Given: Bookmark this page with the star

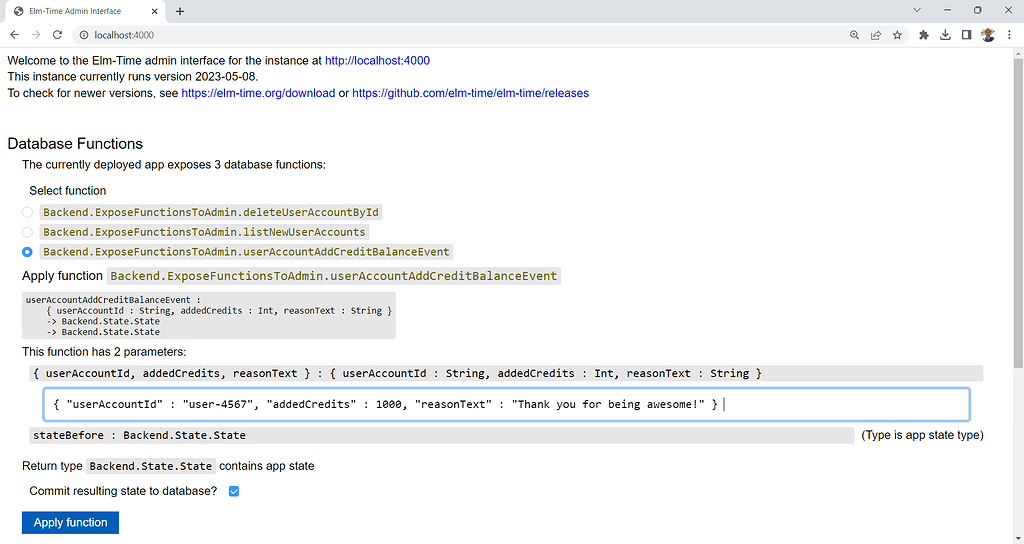Looking at the screenshot, I should tap(897, 34).
